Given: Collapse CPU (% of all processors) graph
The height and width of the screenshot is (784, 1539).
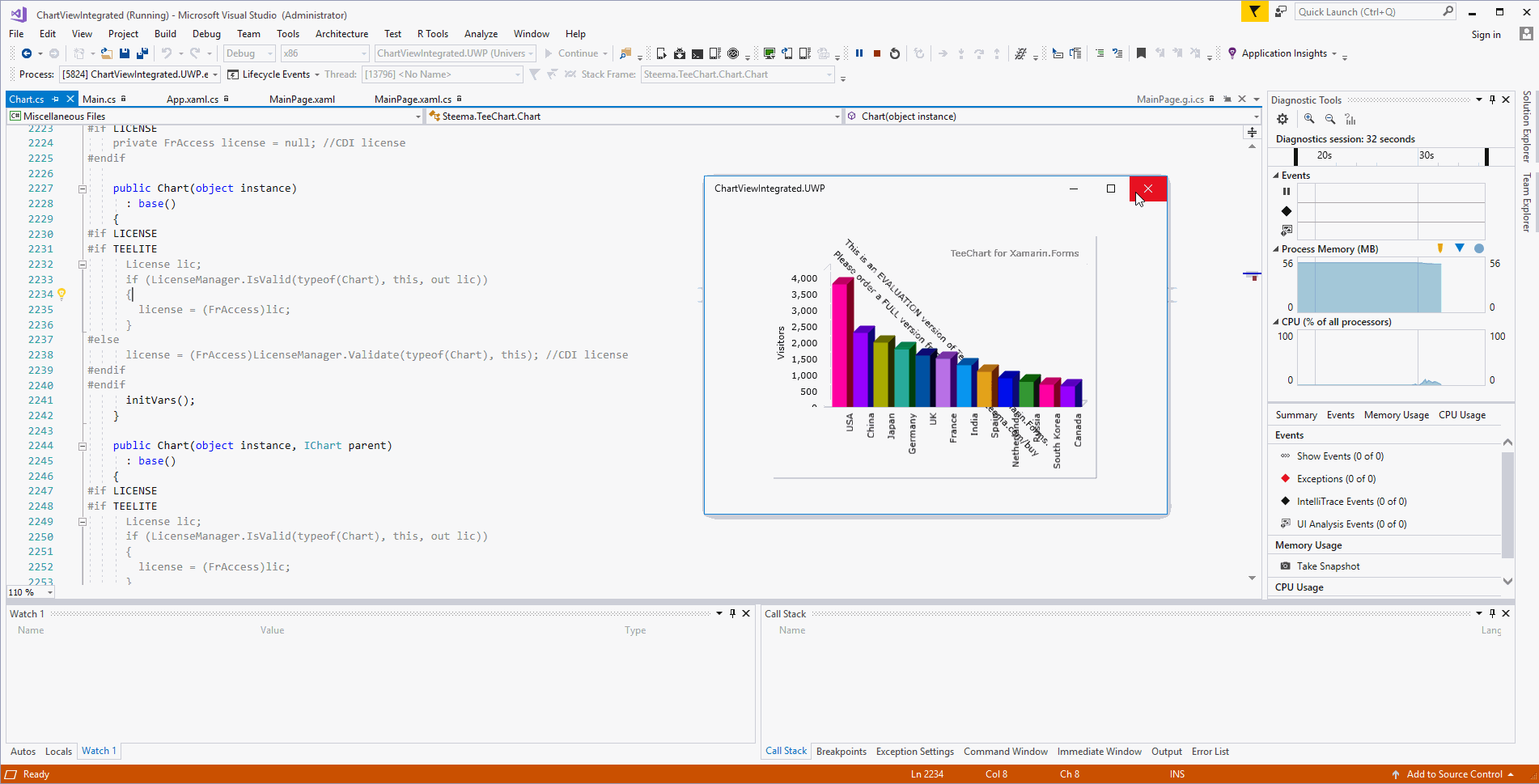Looking at the screenshot, I should pos(1276,322).
